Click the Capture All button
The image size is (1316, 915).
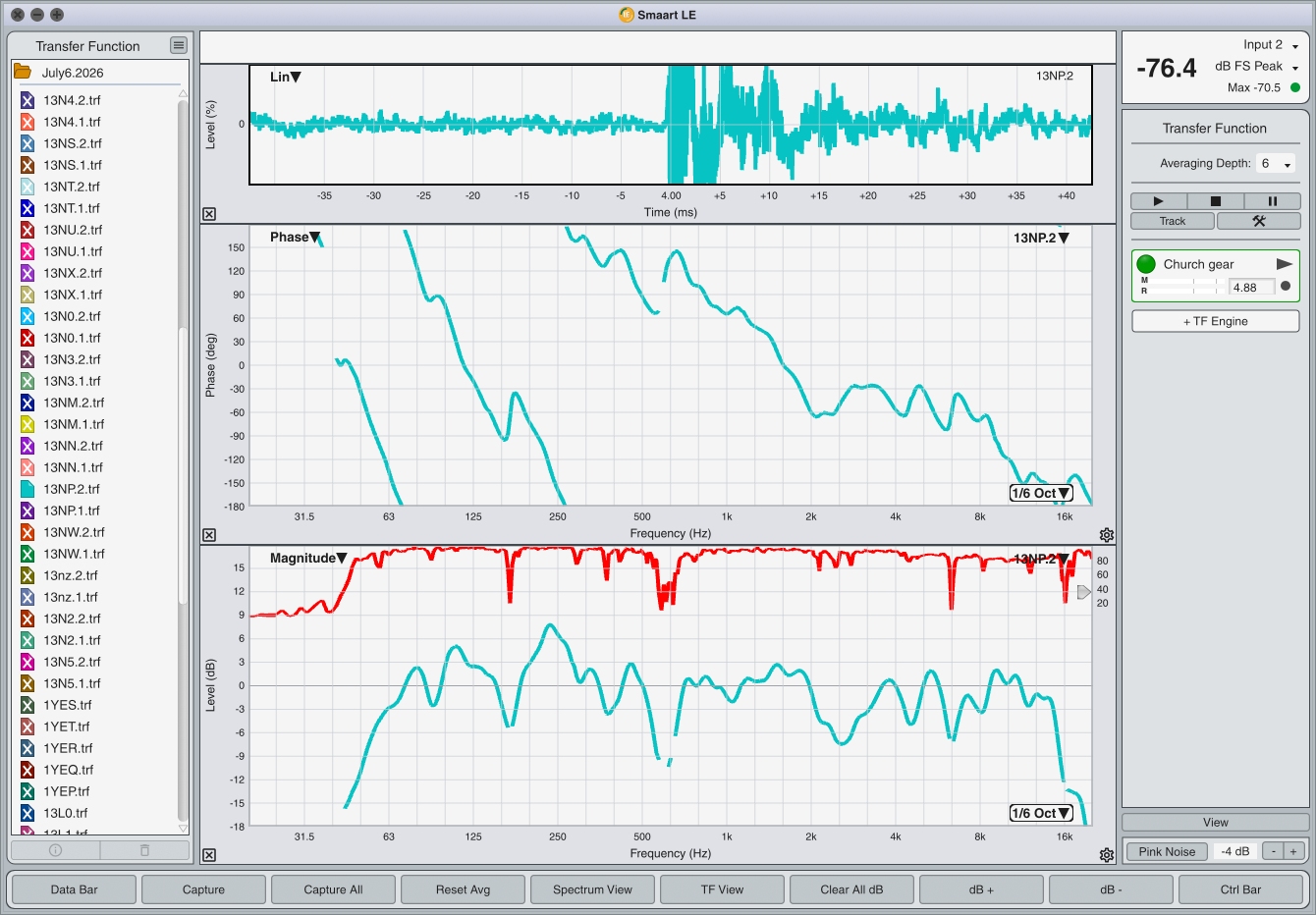333,889
